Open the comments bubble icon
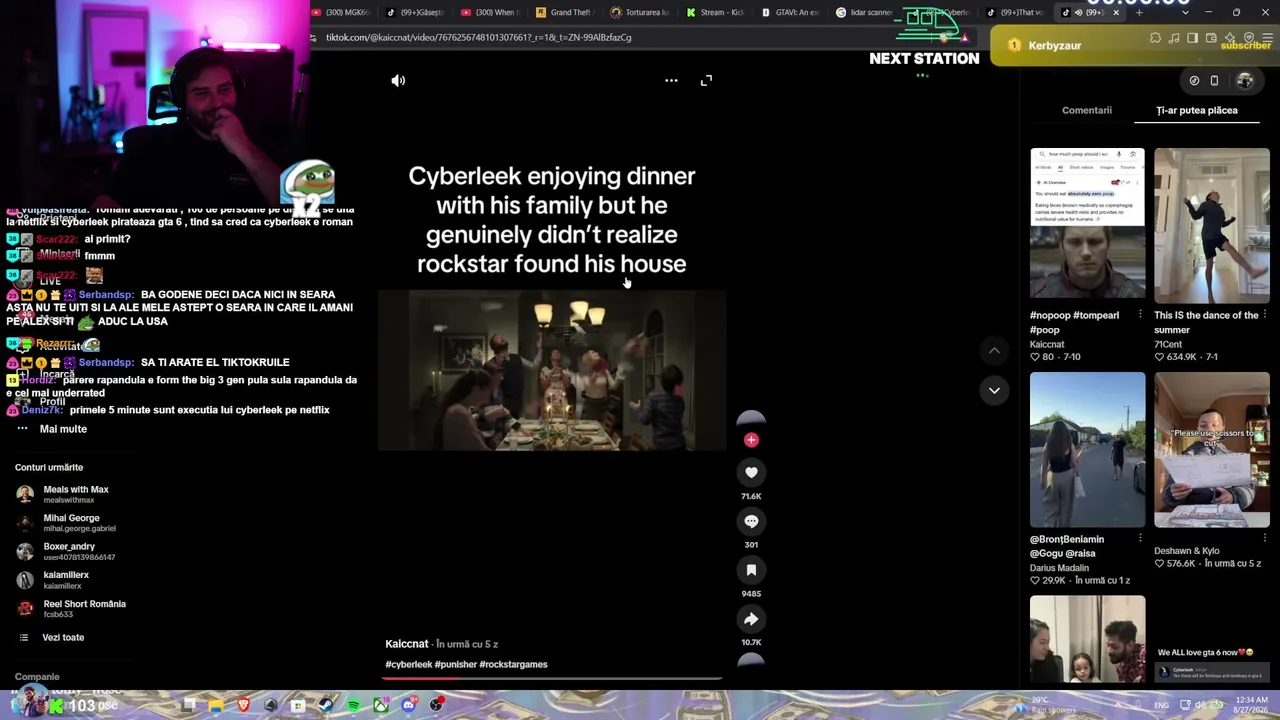 tap(751, 521)
